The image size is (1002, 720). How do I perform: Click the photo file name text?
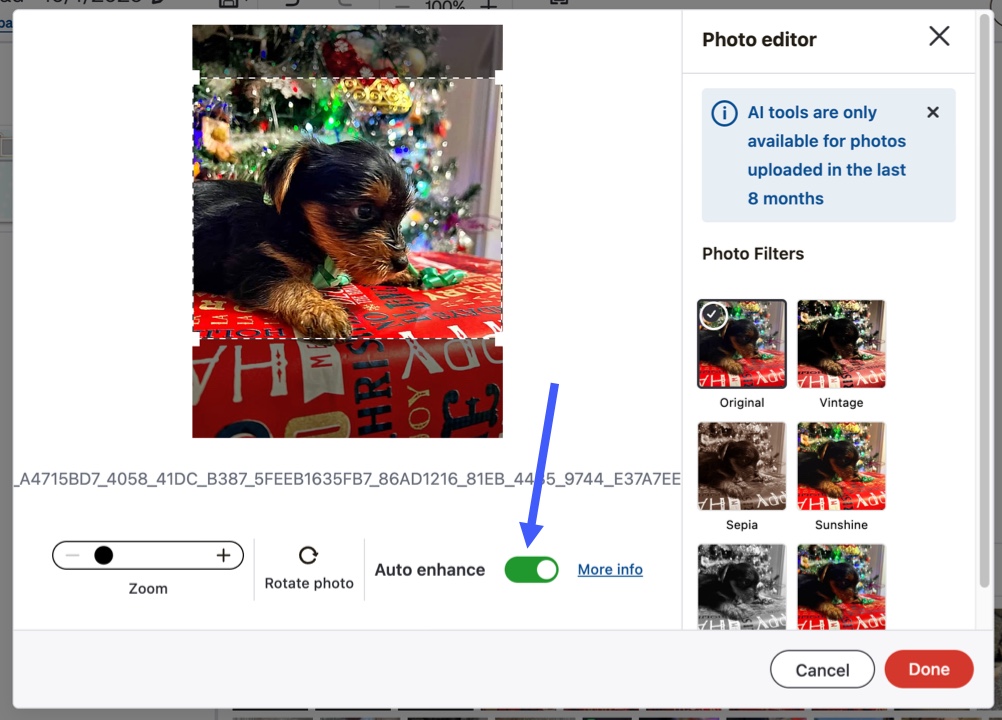348,479
